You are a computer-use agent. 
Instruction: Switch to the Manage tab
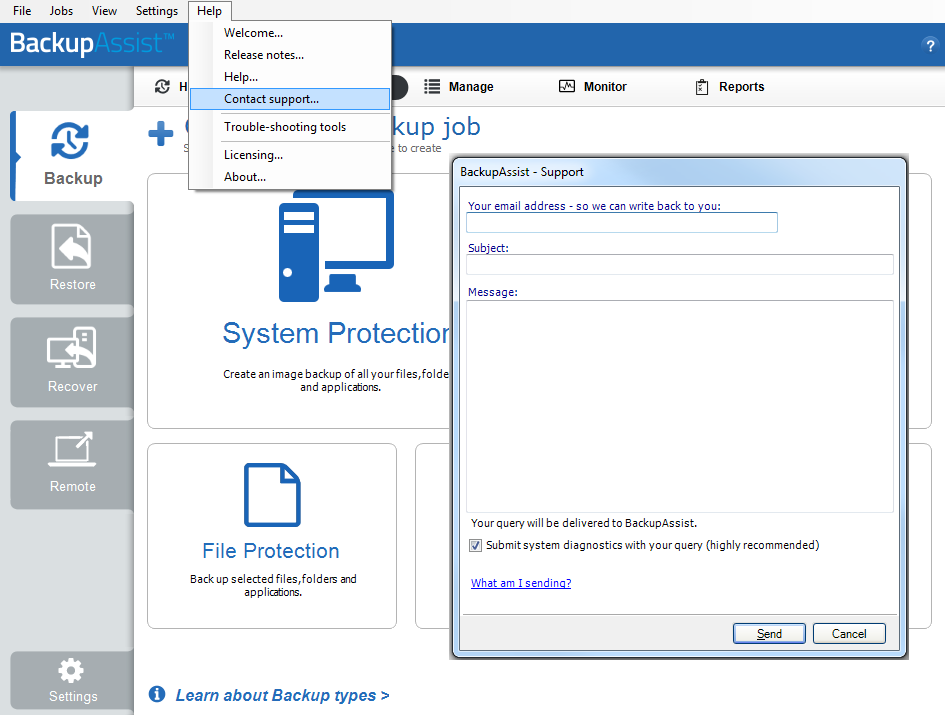coord(459,87)
